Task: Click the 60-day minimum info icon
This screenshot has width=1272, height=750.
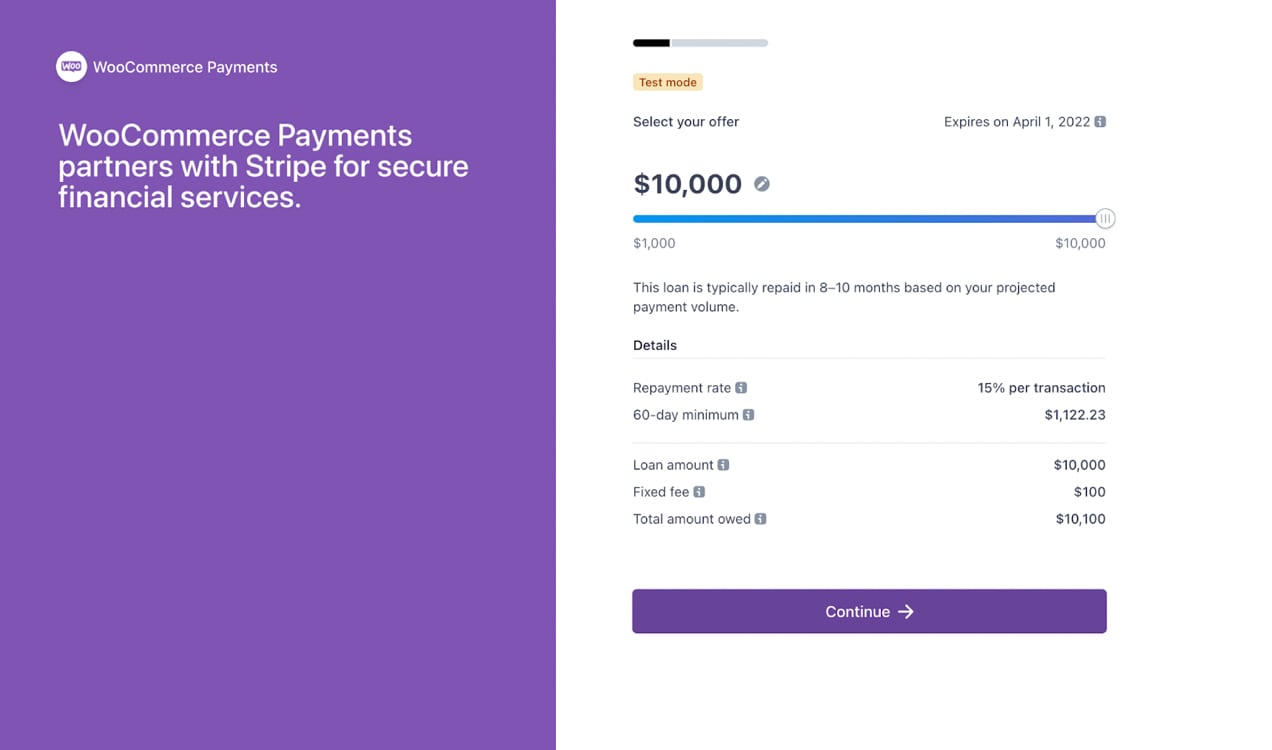Action: coord(749,414)
